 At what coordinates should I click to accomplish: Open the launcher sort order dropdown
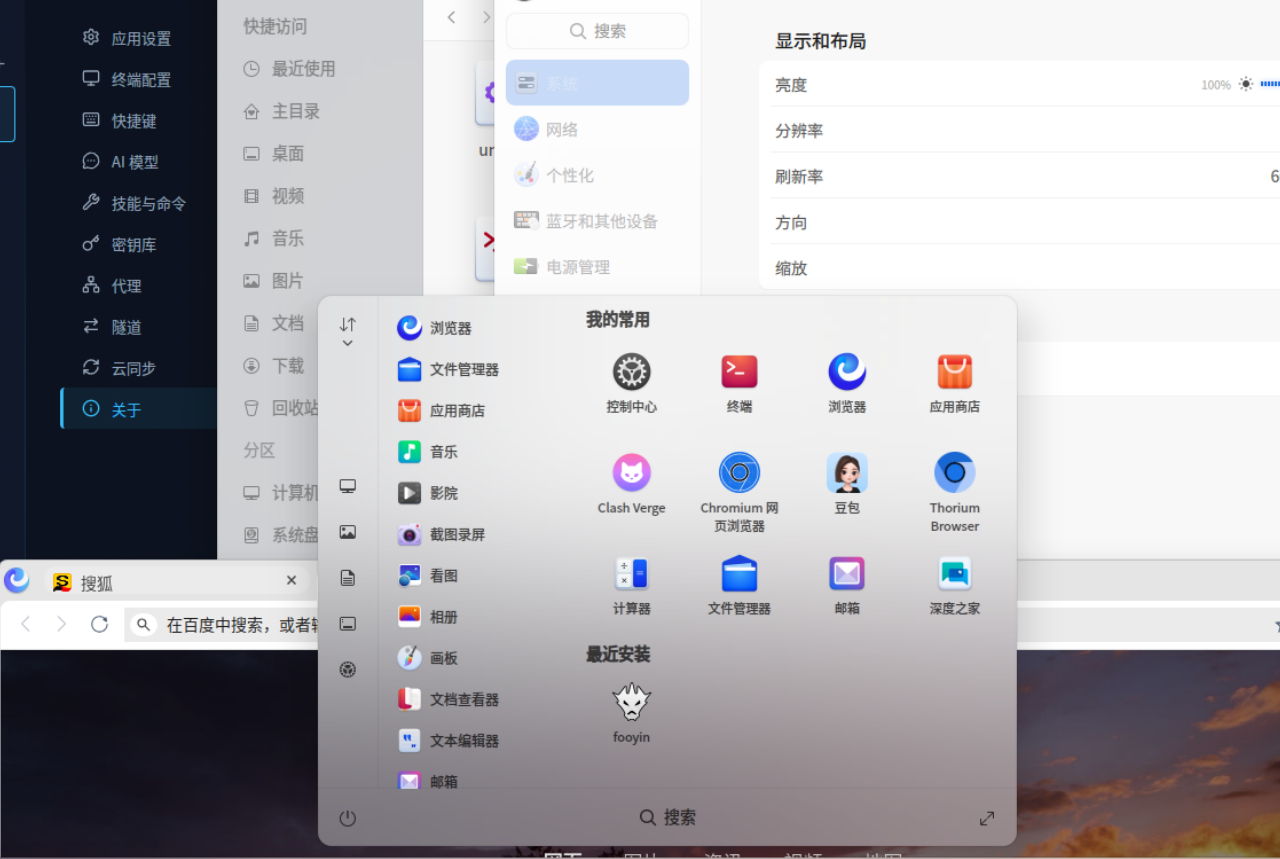click(x=347, y=332)
